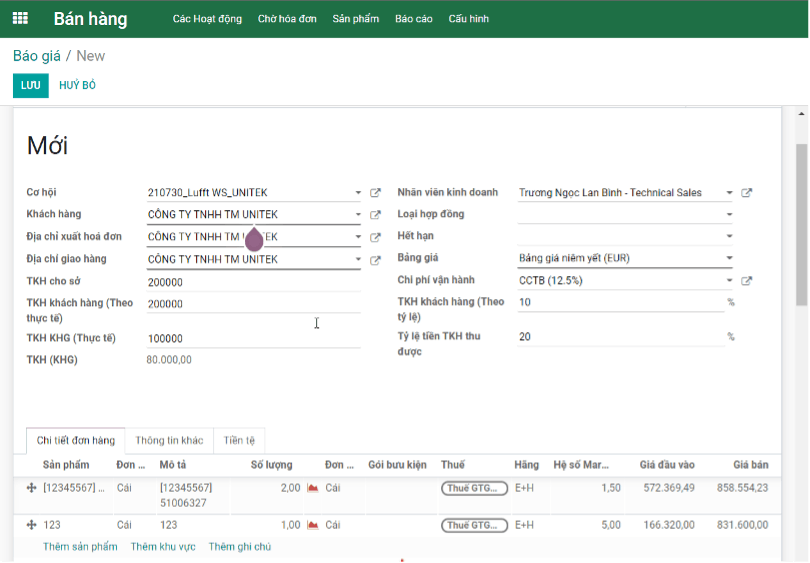Expand the Khách hàng dropdown arrow

tap(358, 214)
